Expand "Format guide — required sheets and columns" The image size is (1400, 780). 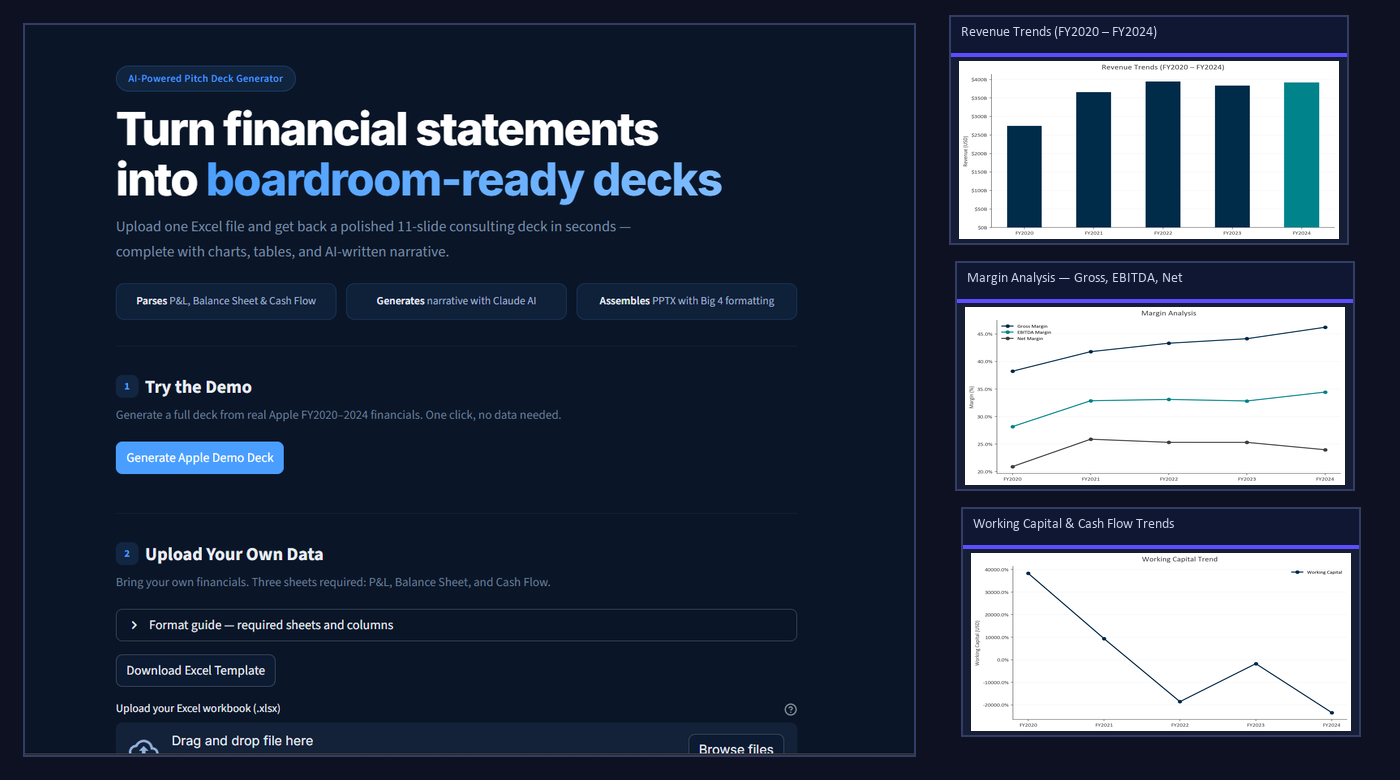tap(456, 625)
